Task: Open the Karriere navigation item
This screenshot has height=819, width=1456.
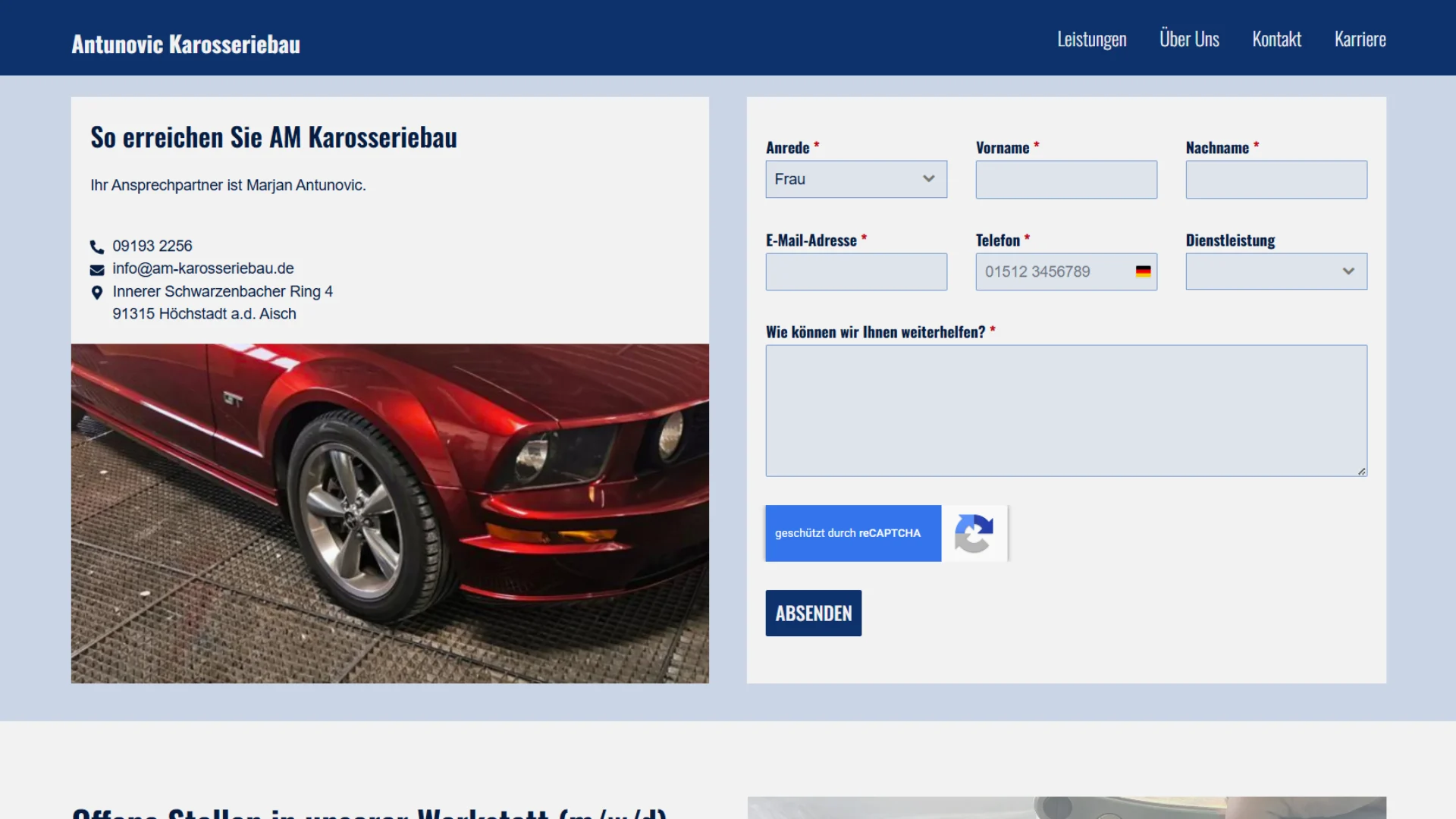Action: [x=1360, y=39]
